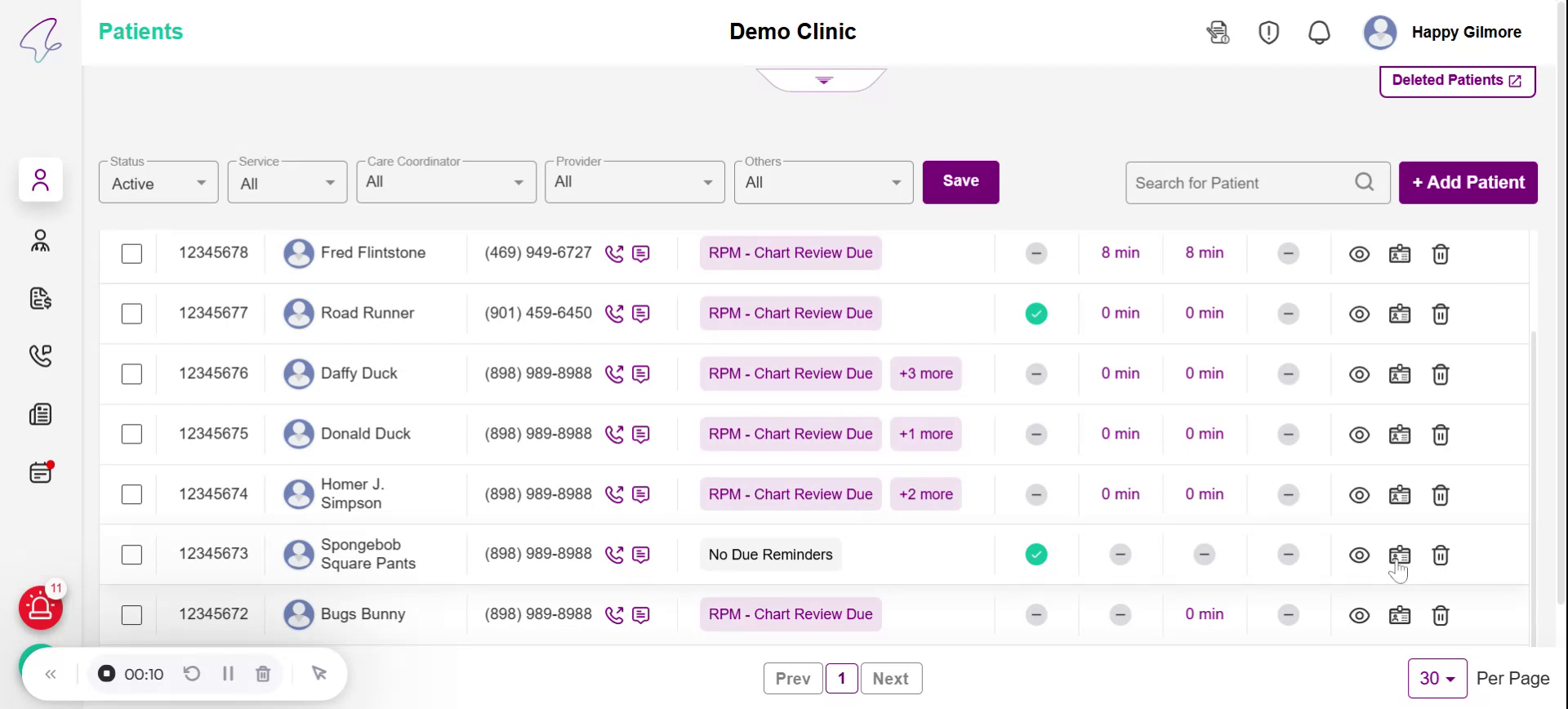This screenshot has width=1568, height=709.
Task: Click the Search for Patient field
Action: coord(1241,183)
